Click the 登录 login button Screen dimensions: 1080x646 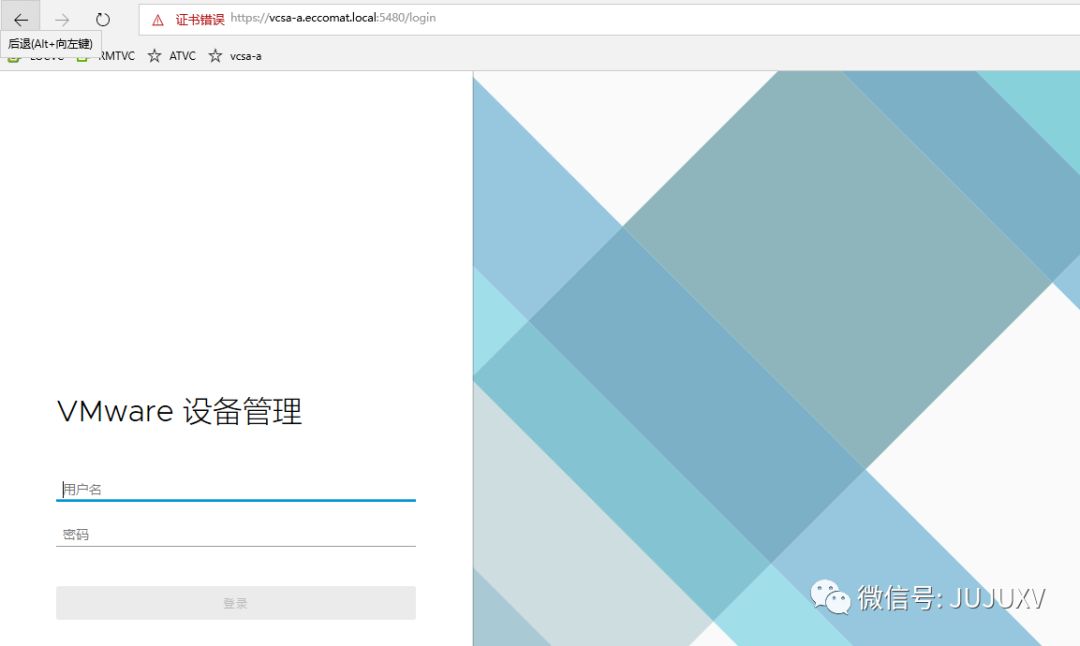[x=236, y=603]
